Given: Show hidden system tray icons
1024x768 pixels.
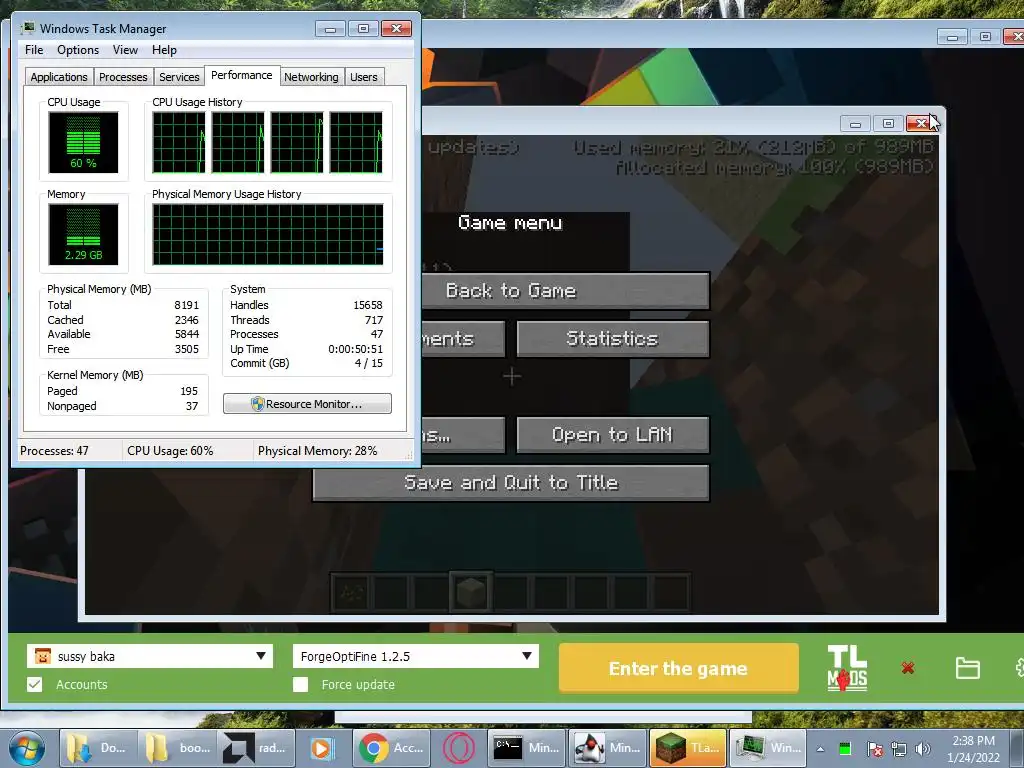Looking at the screenshot, I should coord(820,749).
